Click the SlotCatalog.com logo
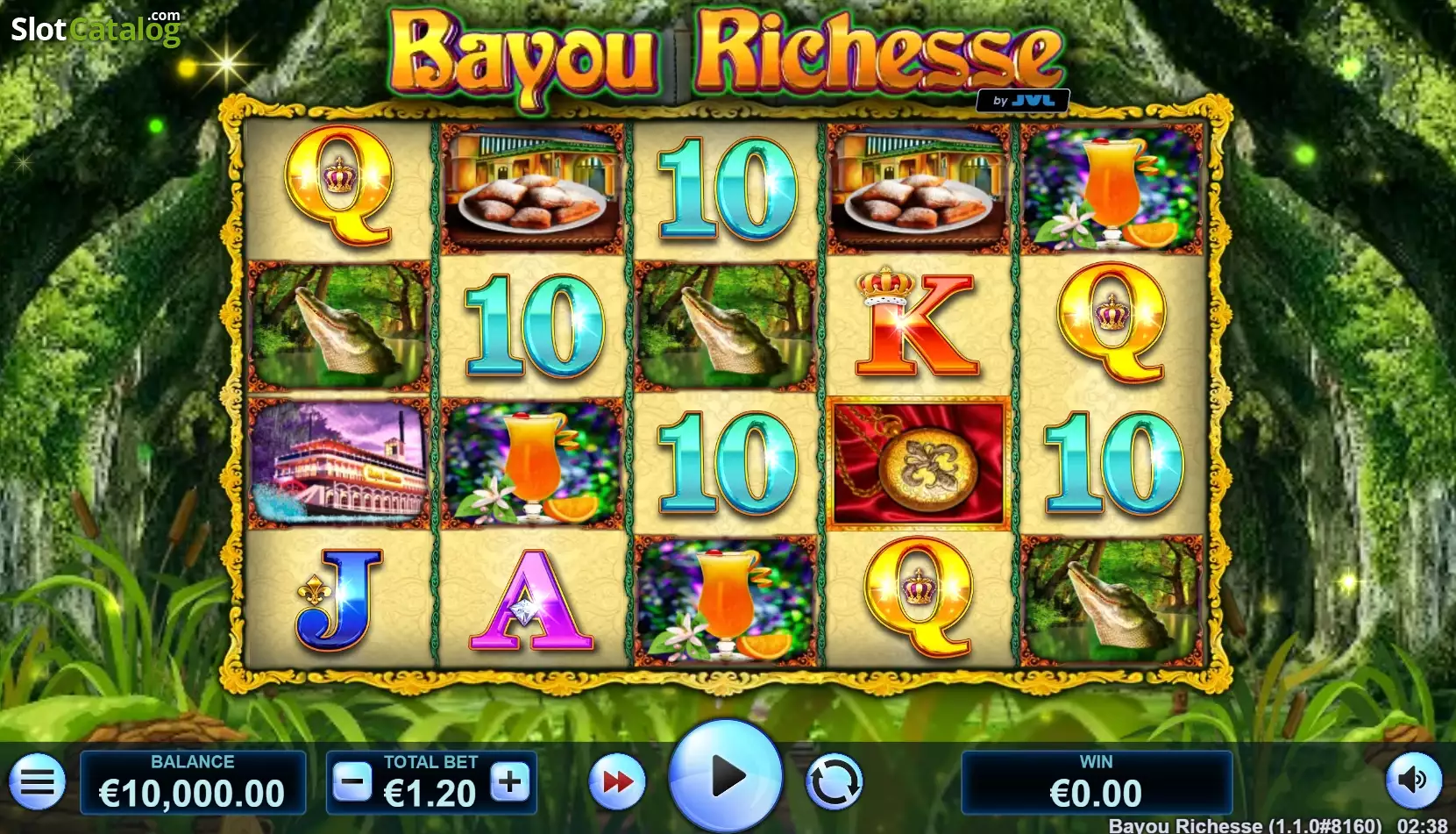Screen dimensions: 1456x834 (95, 28)
